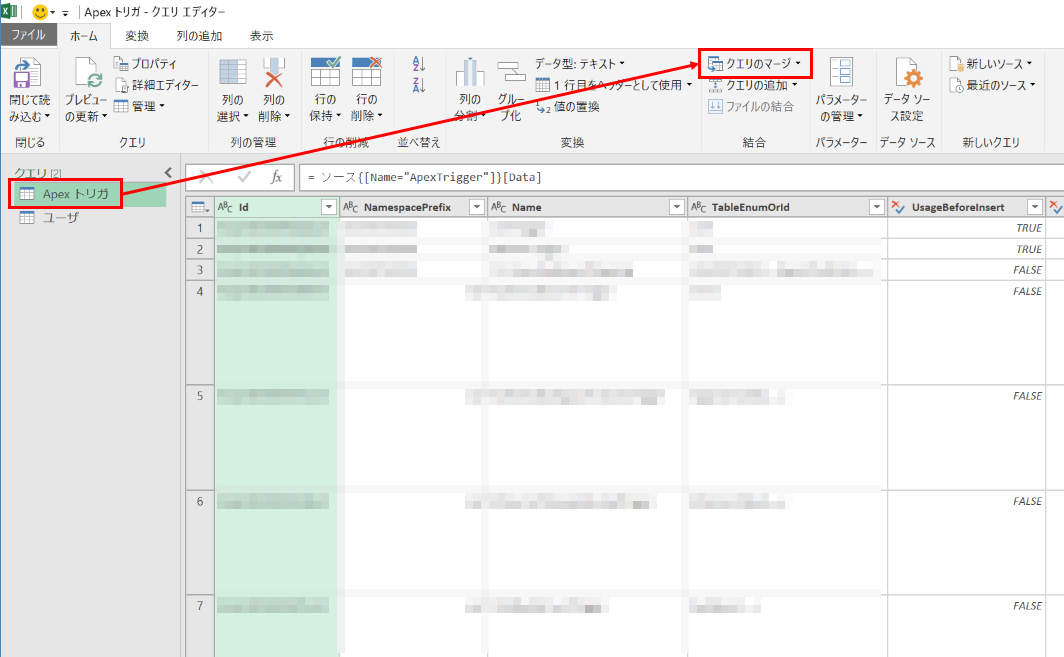Screen dimensions: 1064x657
Task: Click 値の置換 replace values
Action: coord(568,107)
